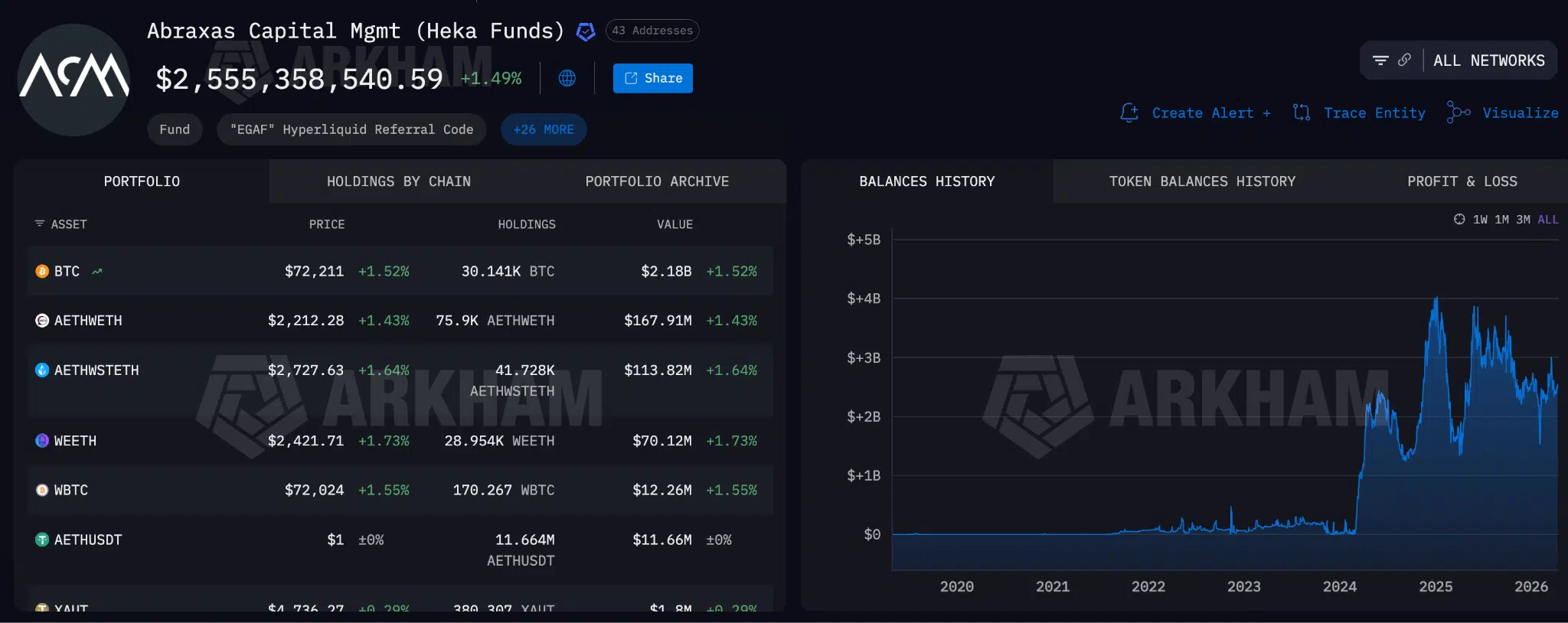Click the Bitcoin icon in the BTC row

coord(41,271)
